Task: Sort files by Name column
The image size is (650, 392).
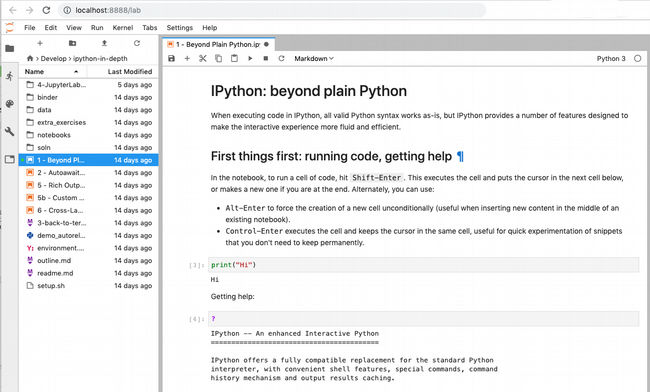Action: pyautogui.click(x=53, y=72)
